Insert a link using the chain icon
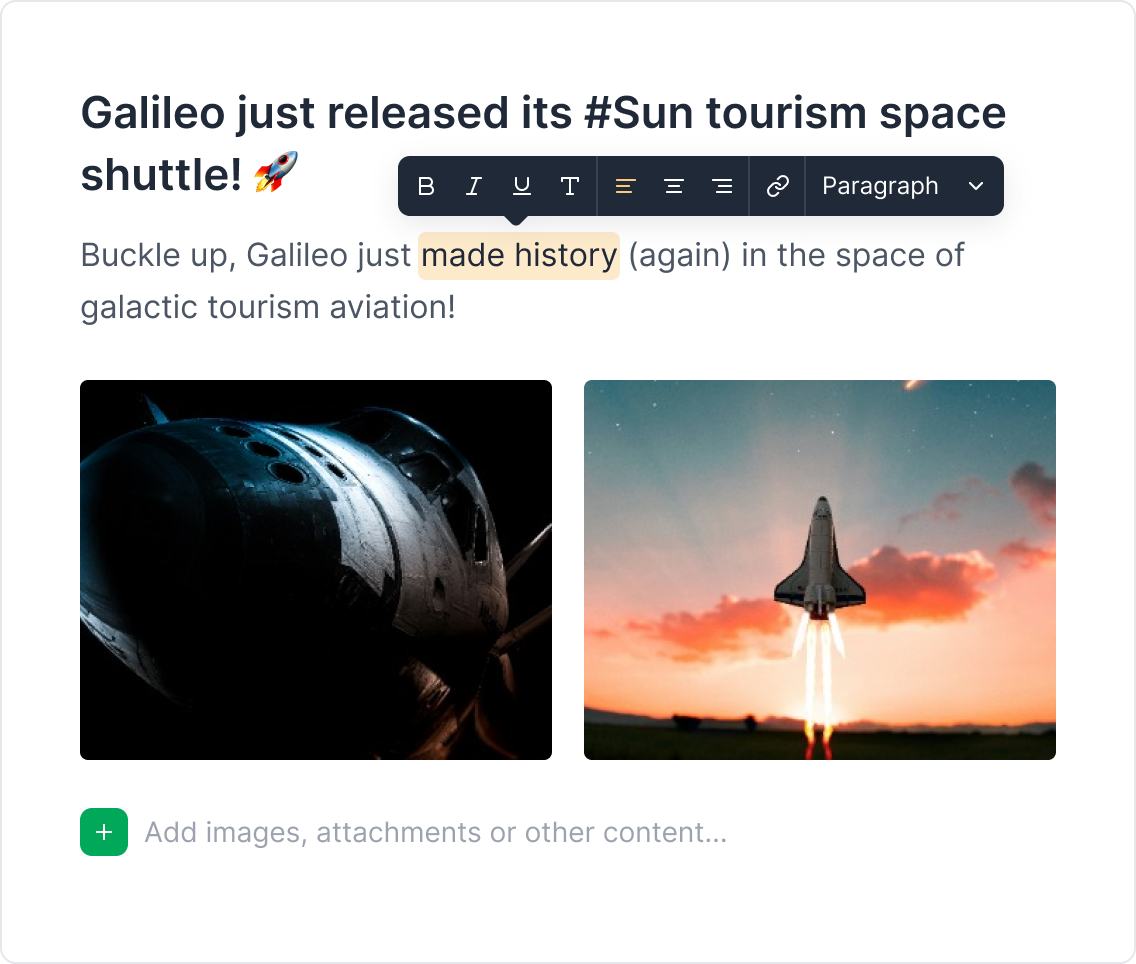Image resolution: width=1136 pixels, height=964 pixels. (777, 186)
